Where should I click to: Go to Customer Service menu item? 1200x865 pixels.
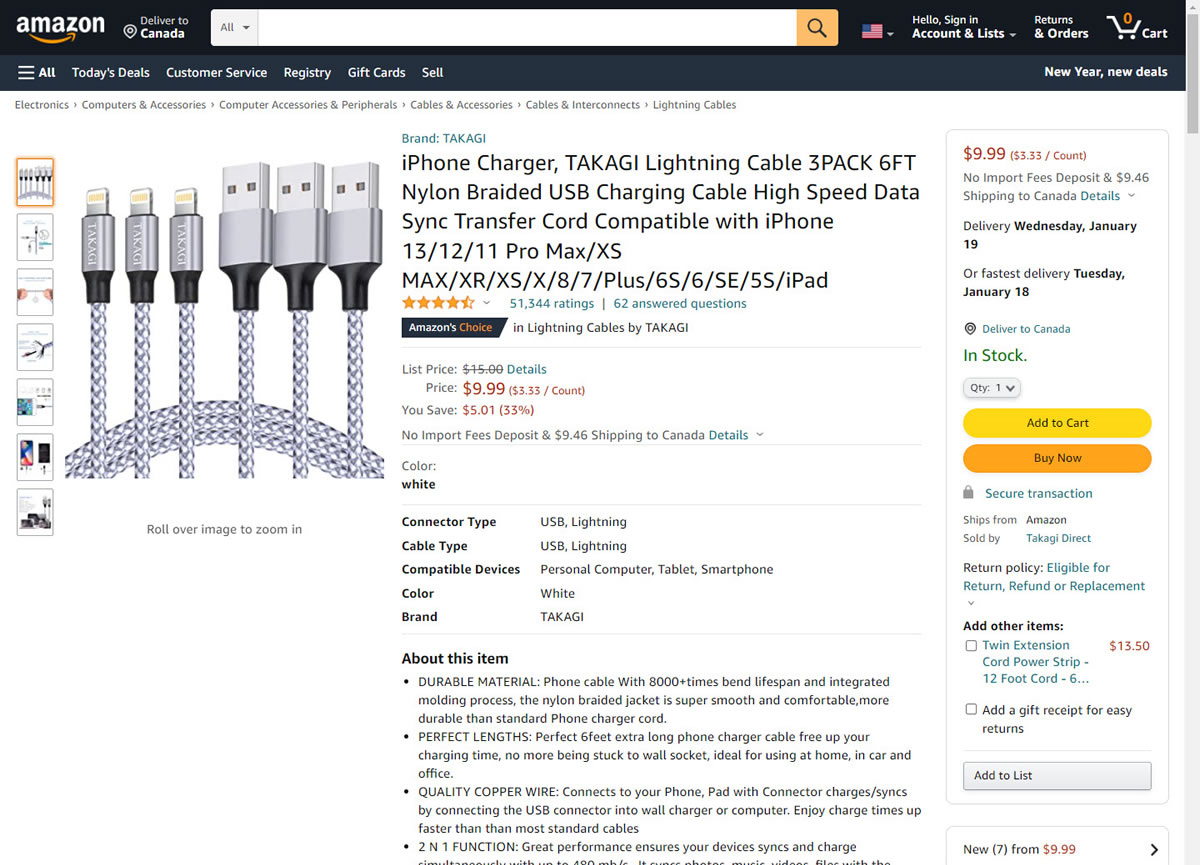pos(216,72)
